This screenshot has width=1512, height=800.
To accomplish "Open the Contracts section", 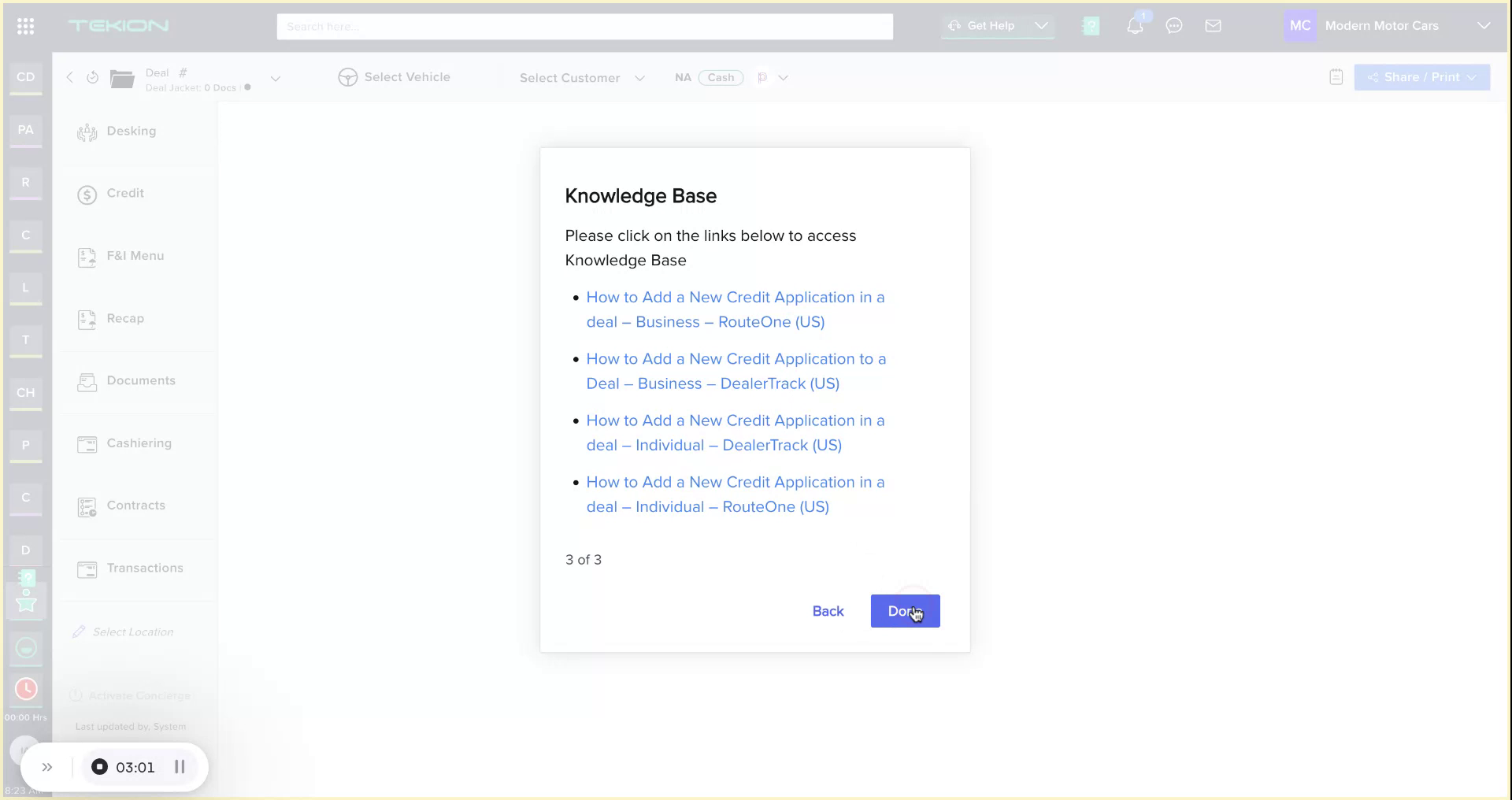I will [x=136, y=505].
